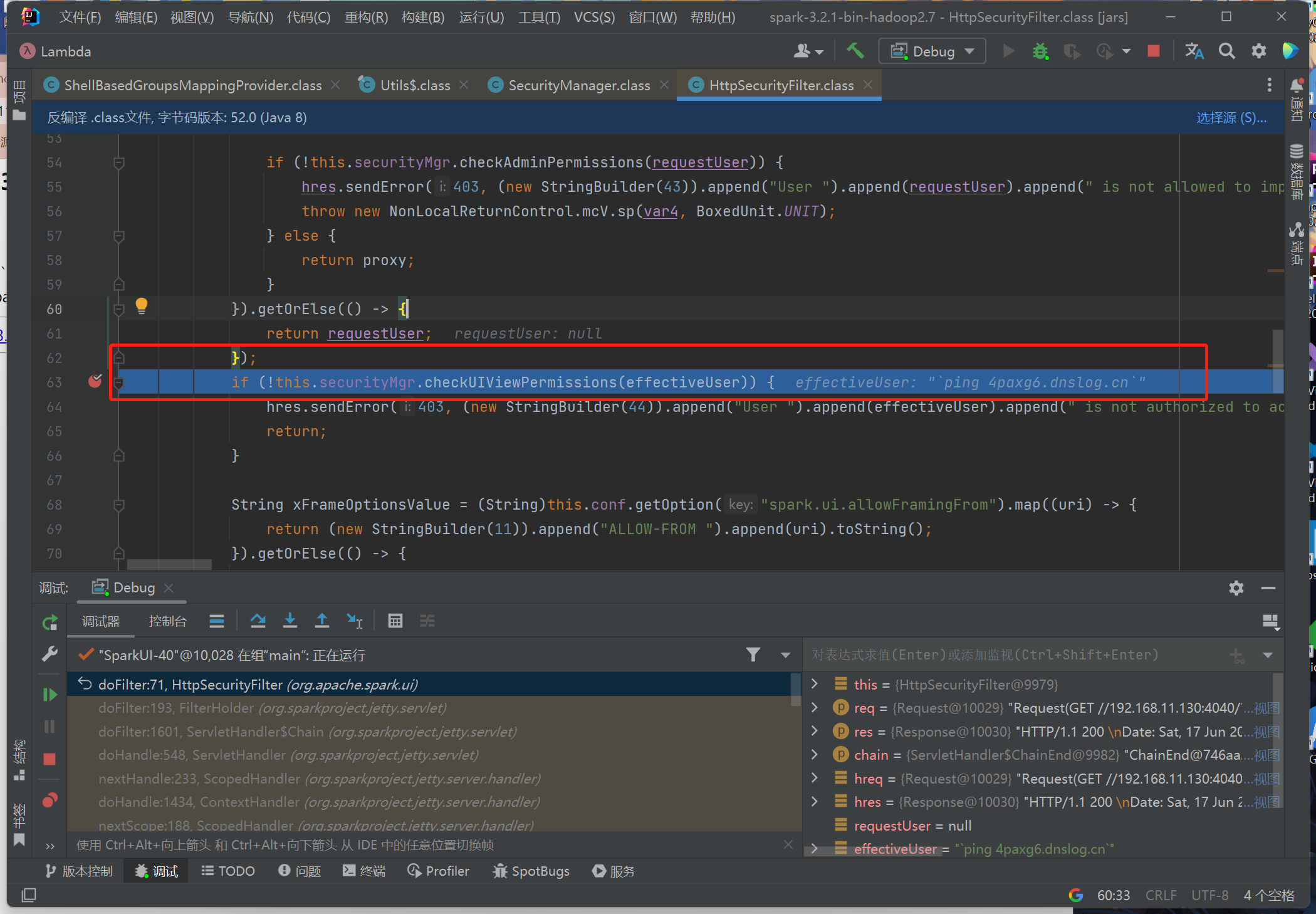The width and height of the screenshot is (1316, 914).
Task: Click the rerun debug session icon
Action: pyautogui.click(x=50, y=622)
